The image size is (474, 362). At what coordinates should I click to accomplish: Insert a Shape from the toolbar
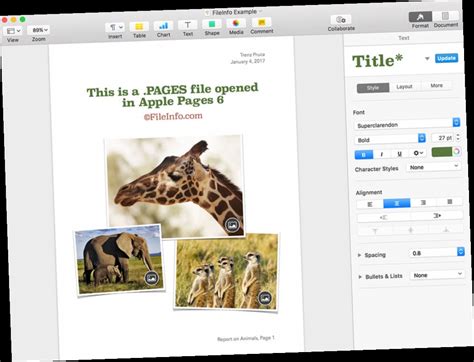coord(212,24)
